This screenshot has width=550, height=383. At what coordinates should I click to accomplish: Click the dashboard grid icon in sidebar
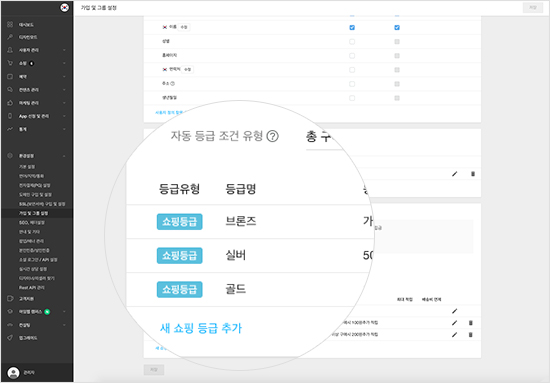click(10, 24)
